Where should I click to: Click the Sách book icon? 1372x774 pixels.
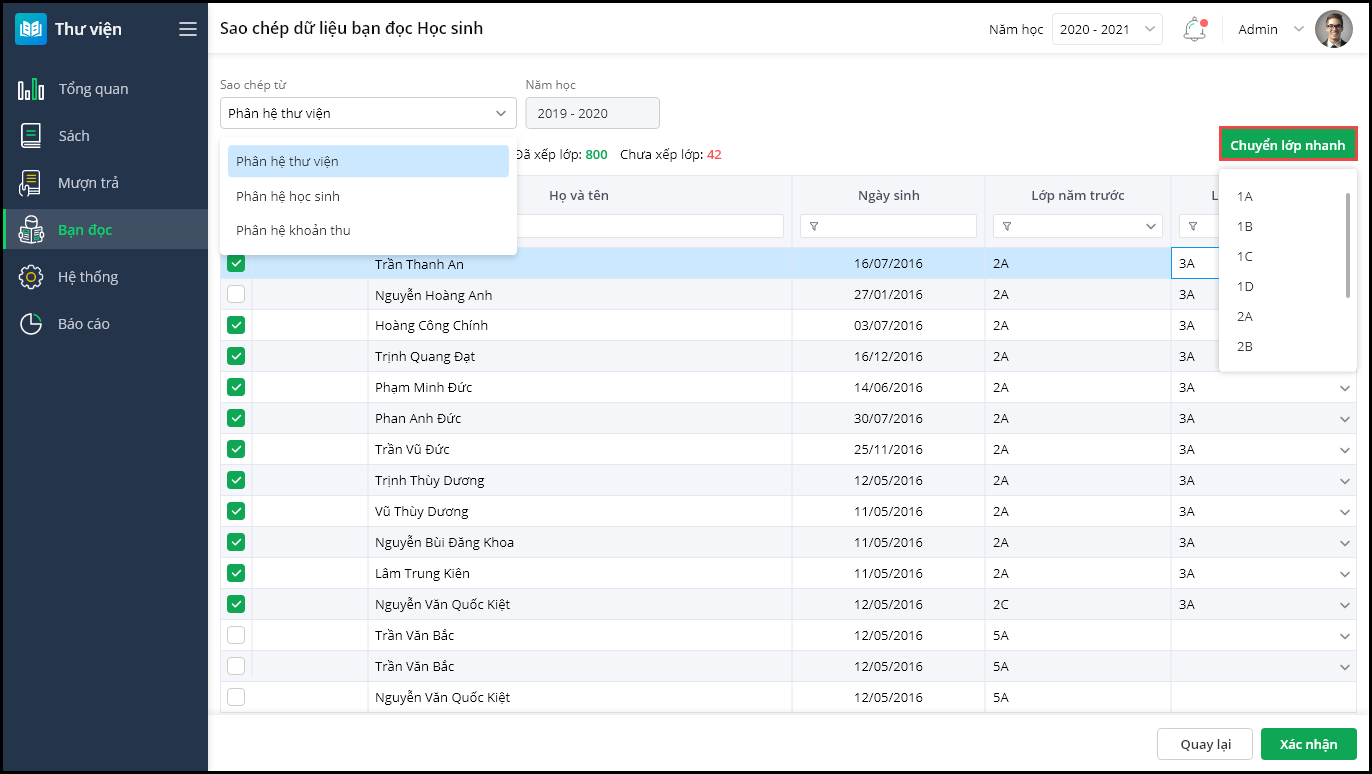point(31,136)
